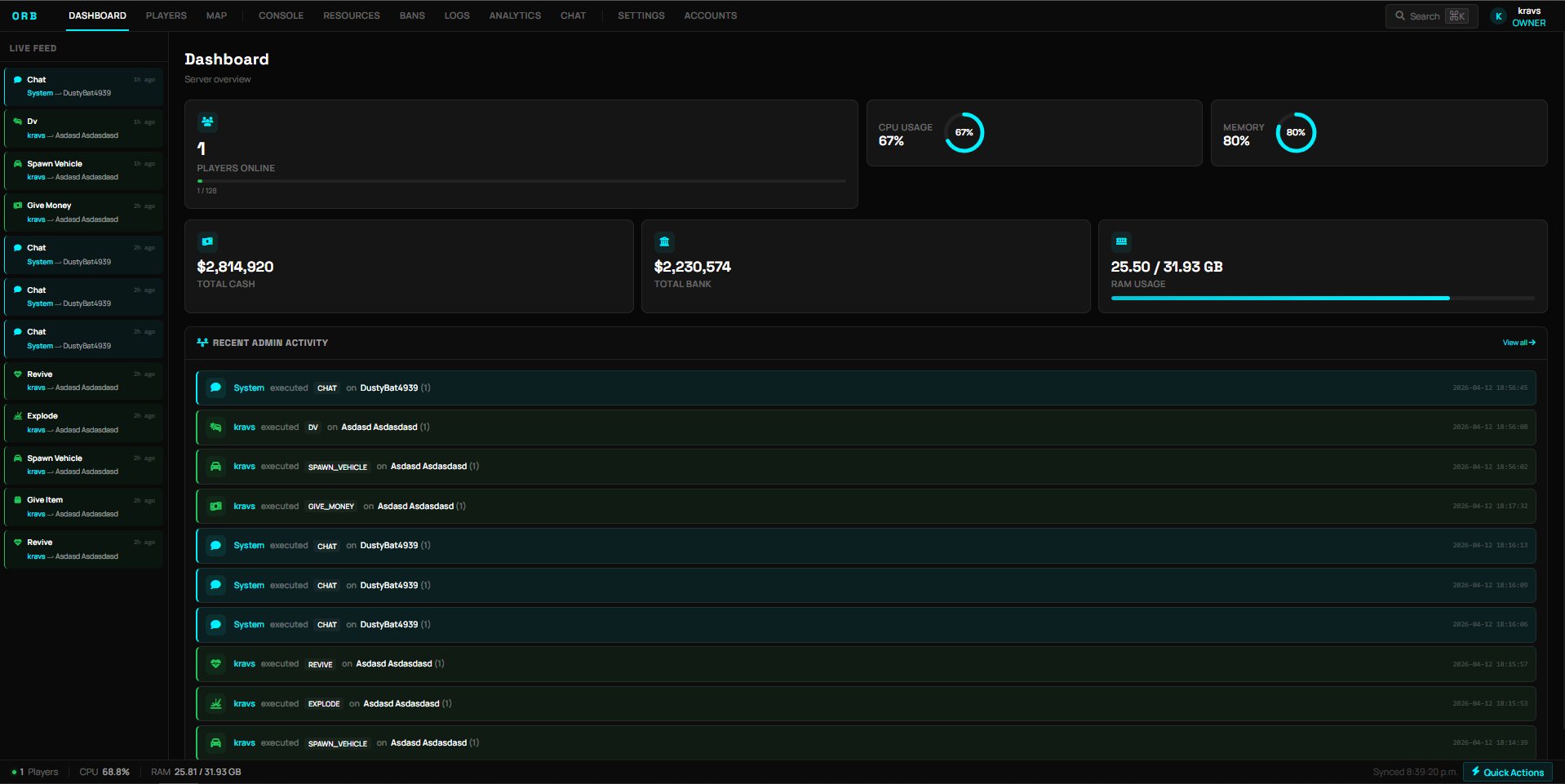
Task: Click the CPU usage 67% ring gauge
Action: [964, 132]
